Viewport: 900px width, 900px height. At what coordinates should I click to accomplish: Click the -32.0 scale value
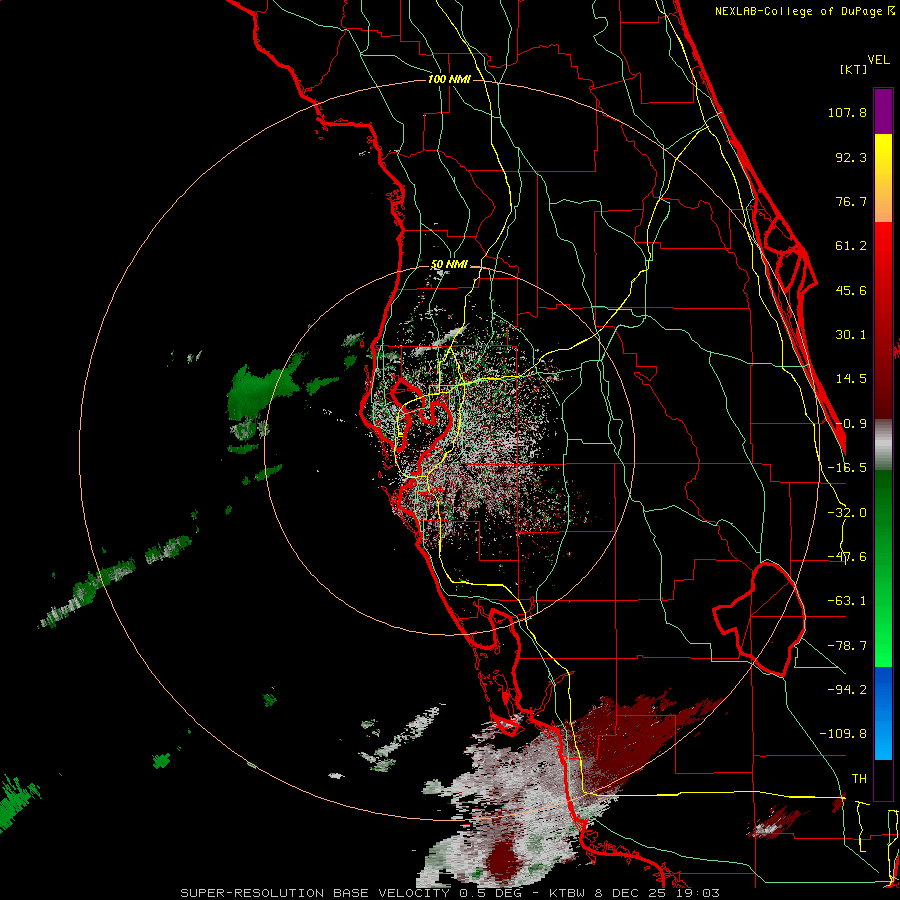pos(847,513)
